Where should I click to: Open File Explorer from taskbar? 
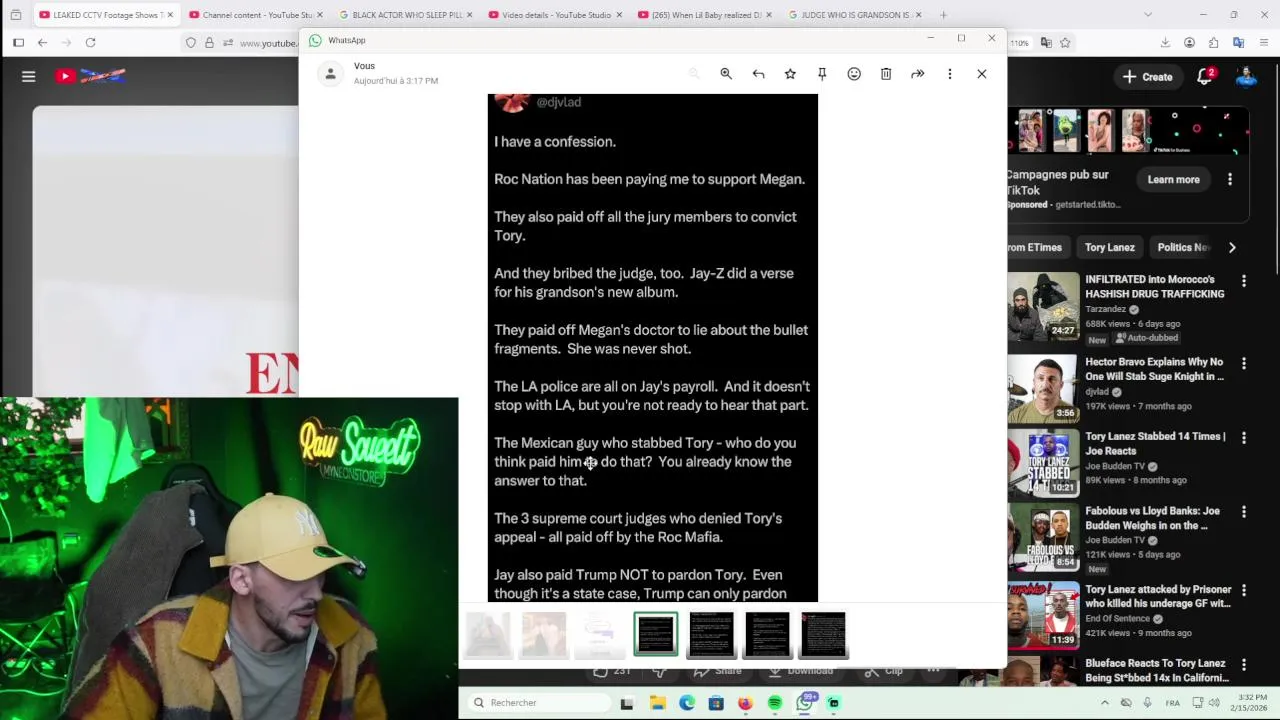[x=658, y=703]
